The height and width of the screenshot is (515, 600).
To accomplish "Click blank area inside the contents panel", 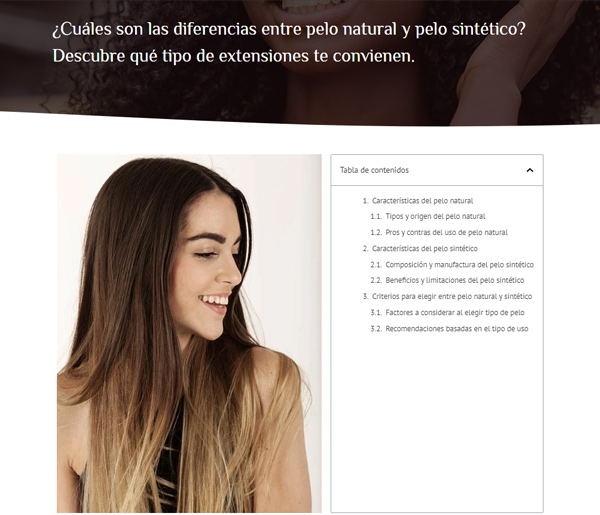I will click(437, 421).
